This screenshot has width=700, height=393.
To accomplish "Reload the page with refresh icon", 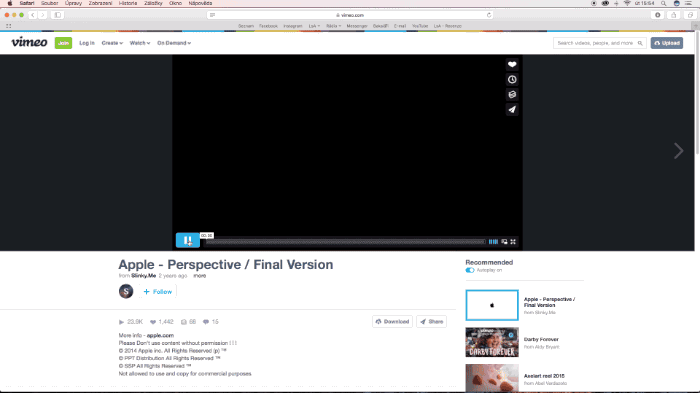I will point(489,15).
